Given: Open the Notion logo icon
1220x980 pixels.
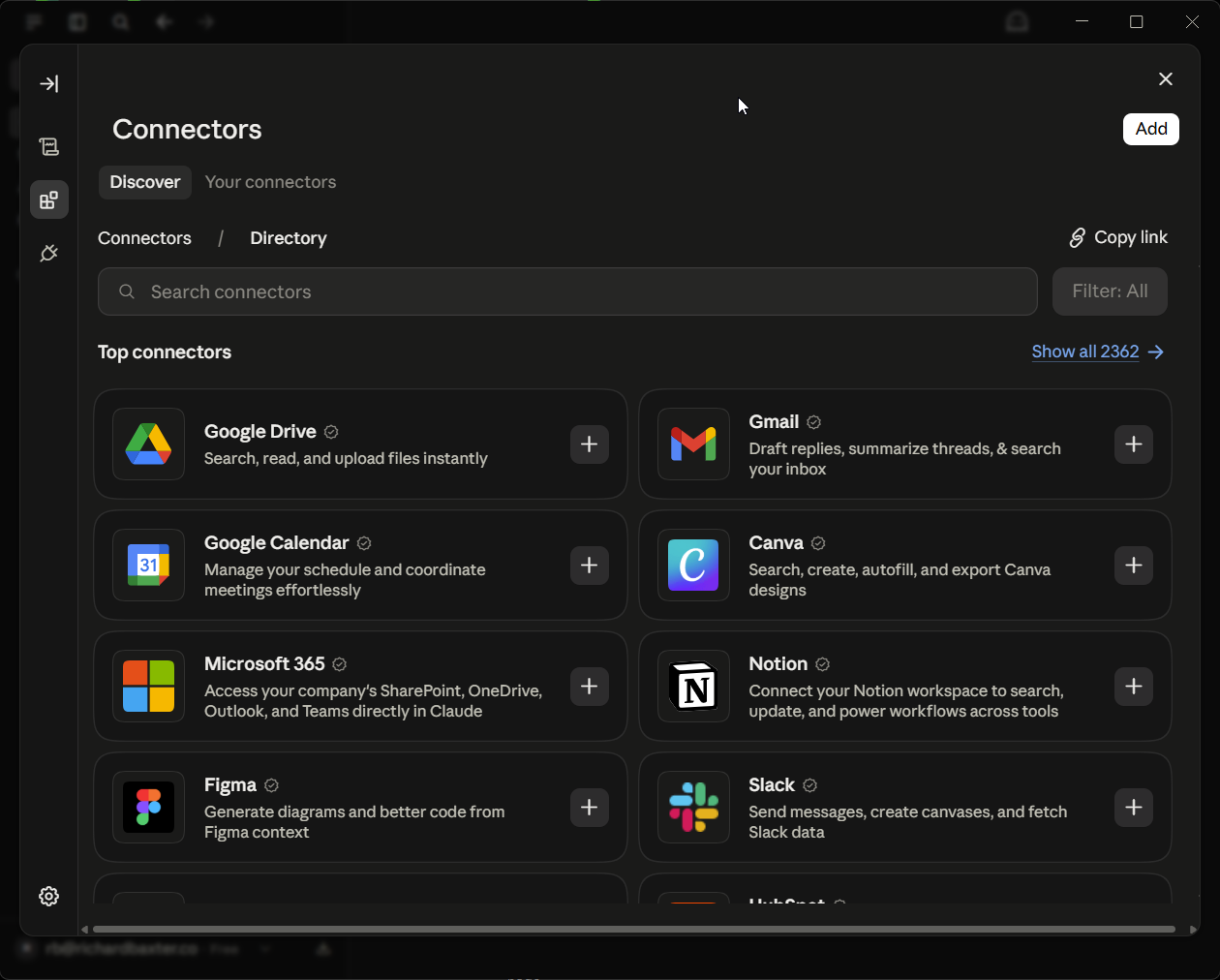Looking at the screenshot, I should point(693,687).
